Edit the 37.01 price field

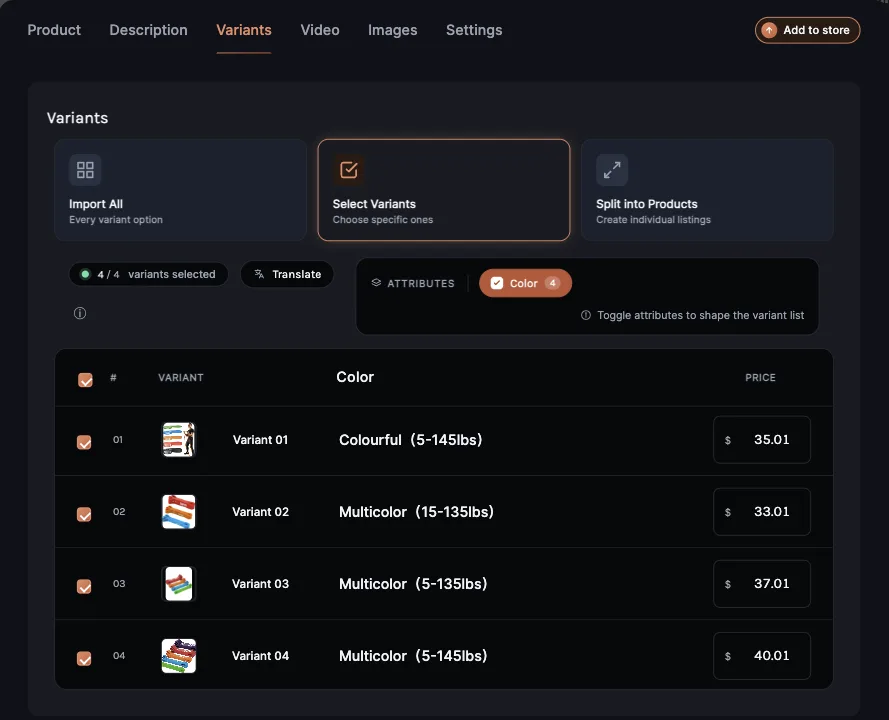761,583
